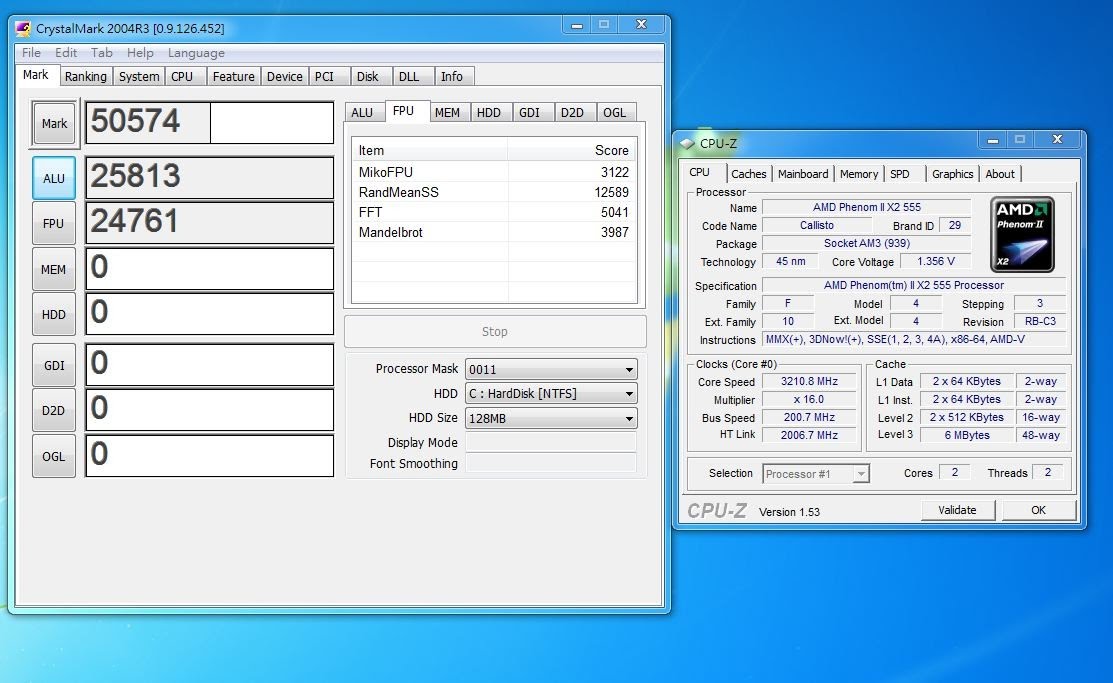The width and height of the screenshot is (1113, 683).
Task: Run the MEM benchmark button
Action: pyautogui.click(x=54, y=270)
